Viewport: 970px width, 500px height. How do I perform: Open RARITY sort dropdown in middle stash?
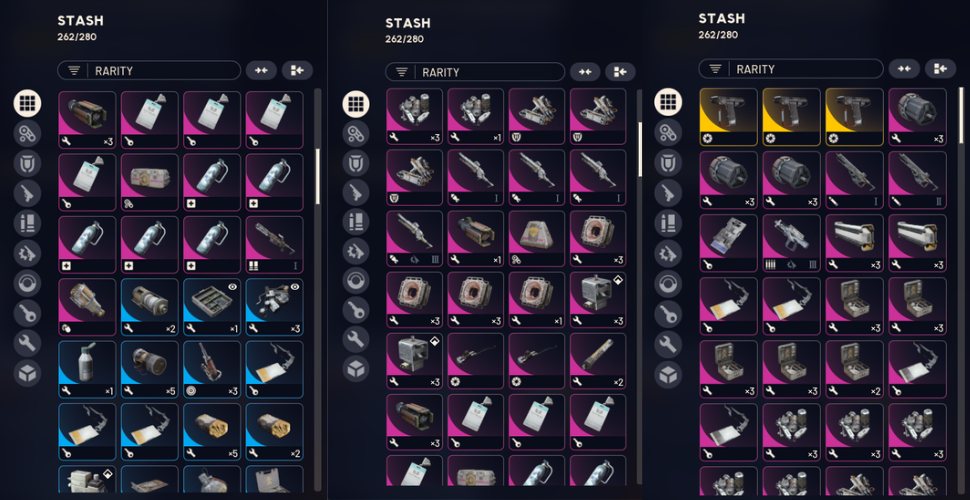coord(475,72)
